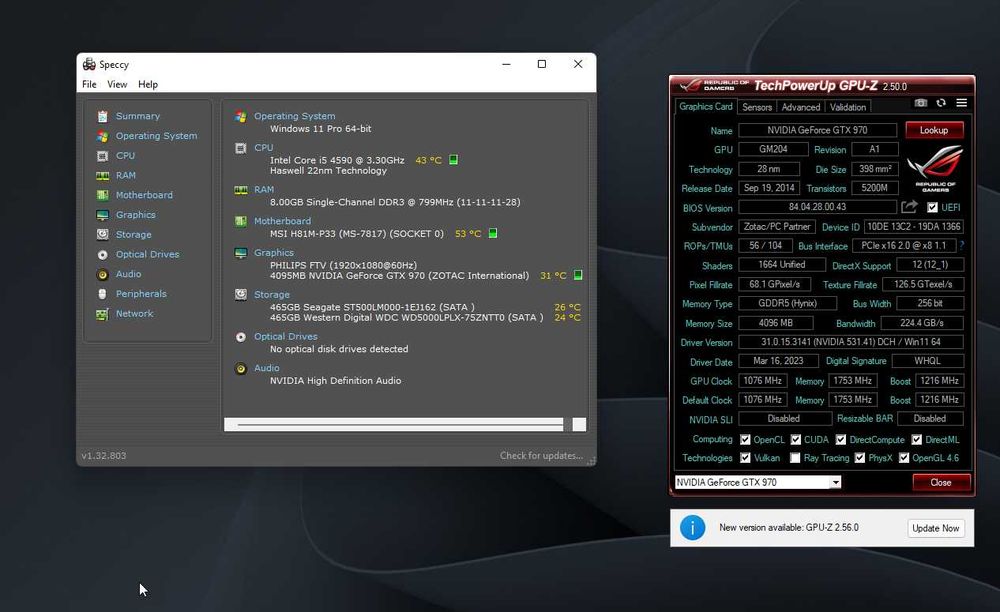
Task: Toggle the UEFI checkbox
Action: (x=932, y=207)
